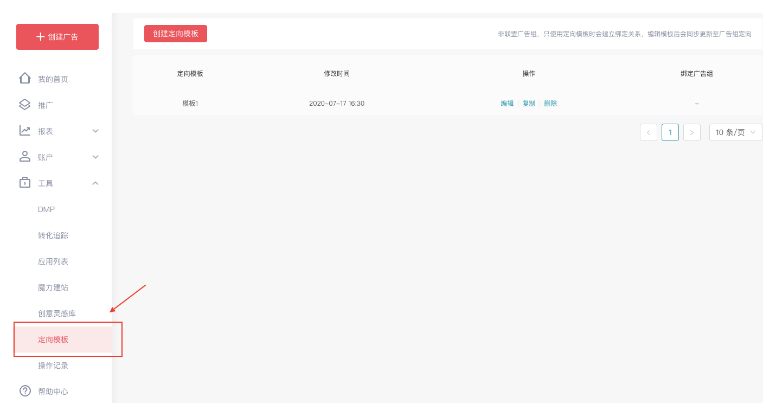Click 复制 for 模板1
Viewport: 772px width, 409px height.
tap(529, 103)
